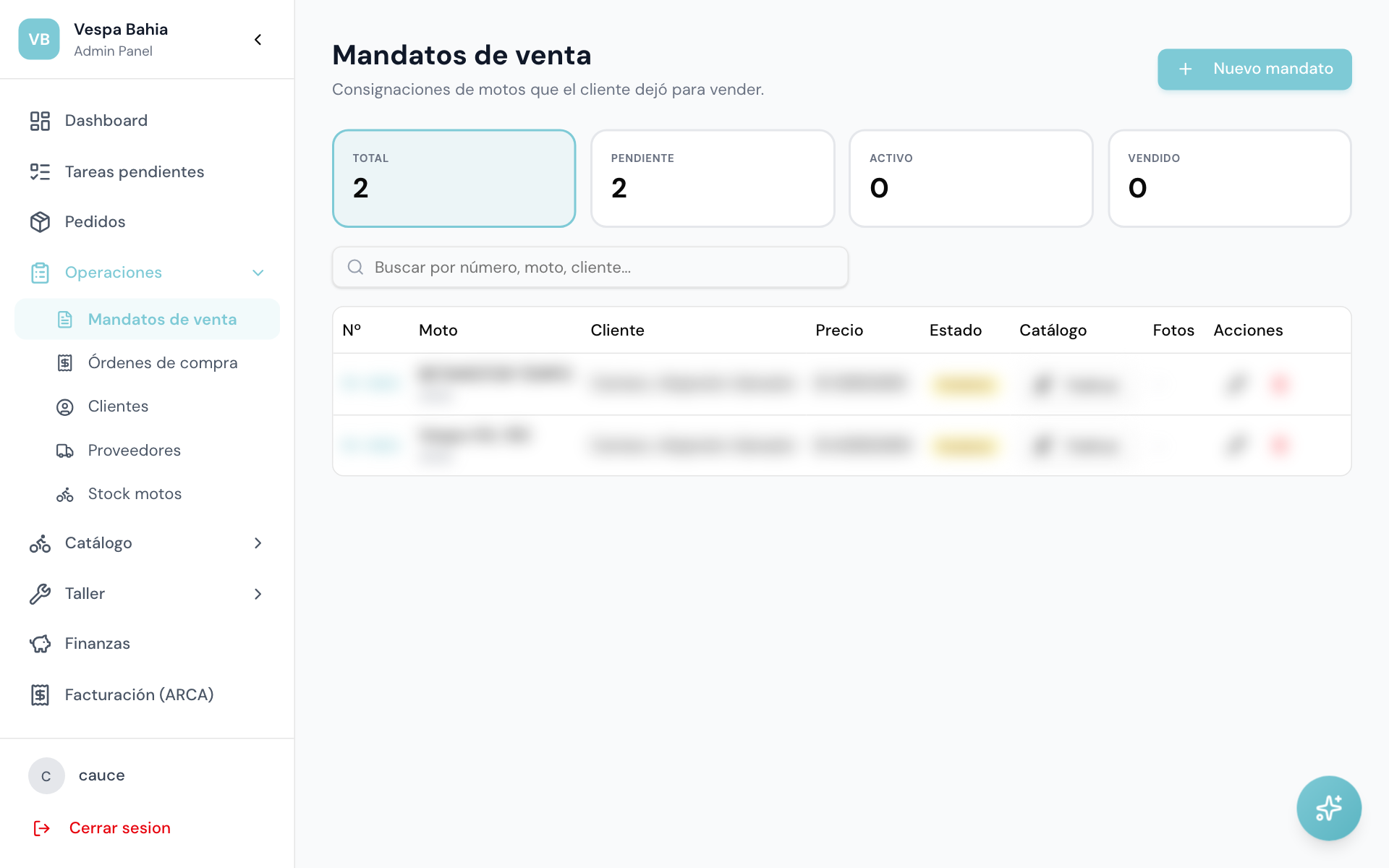Click the Órdenes de compra receipt icon
This screenshot has height=868, width=1389.
pos(65,363)
